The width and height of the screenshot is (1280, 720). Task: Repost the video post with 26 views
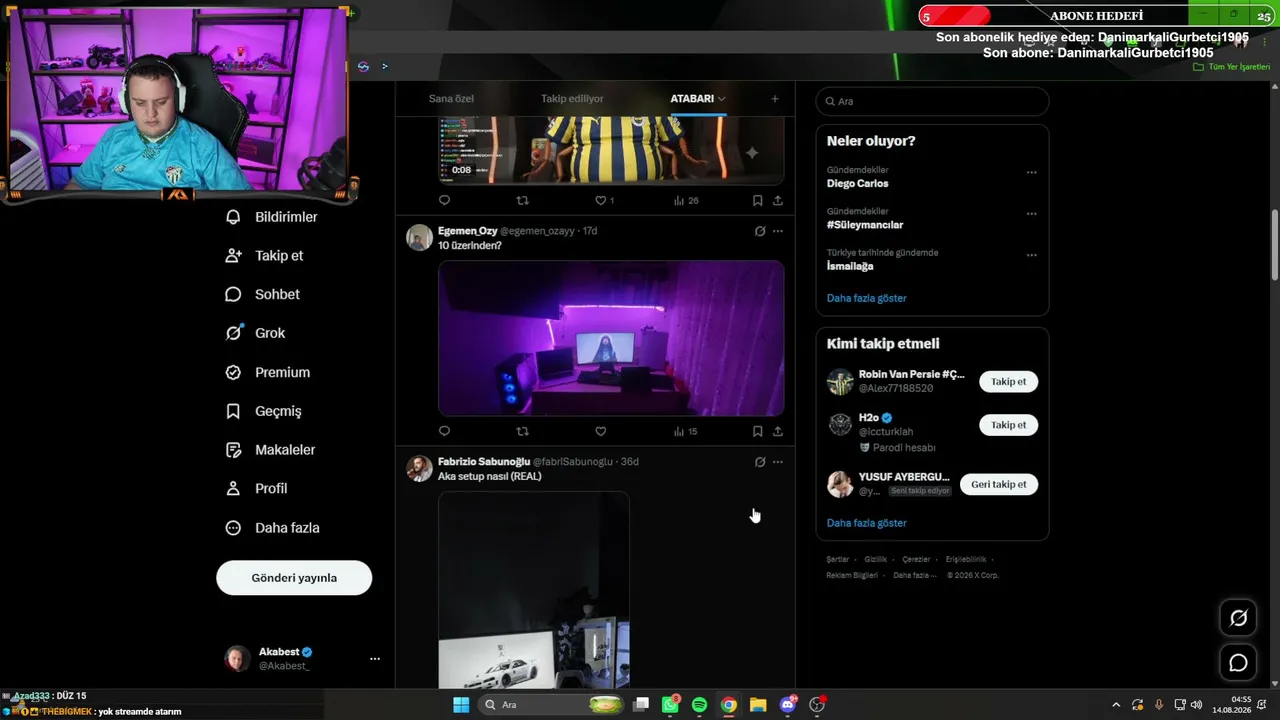[522, 200]
